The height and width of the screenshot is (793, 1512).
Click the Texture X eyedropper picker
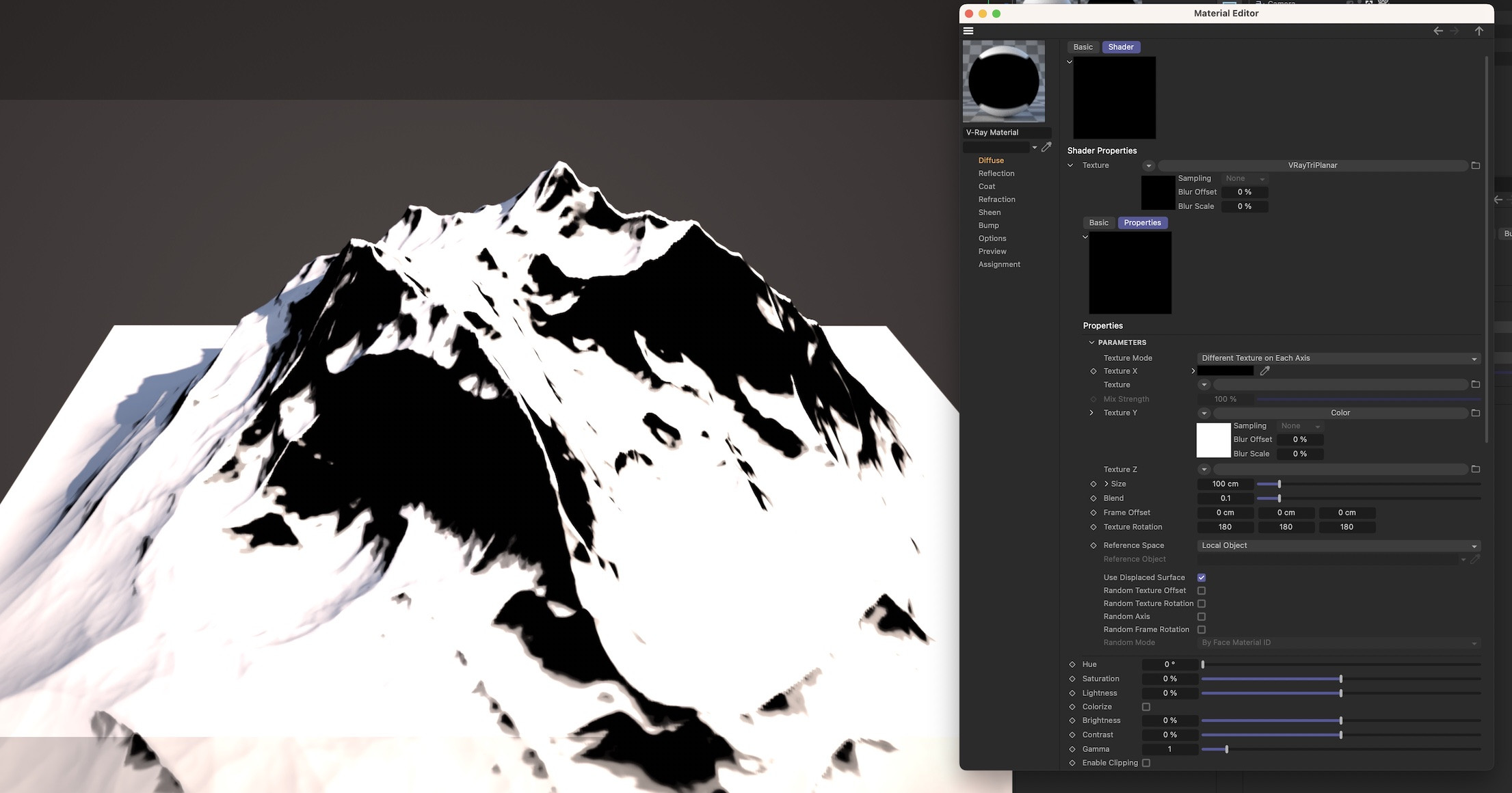(x=1265, y=371)
